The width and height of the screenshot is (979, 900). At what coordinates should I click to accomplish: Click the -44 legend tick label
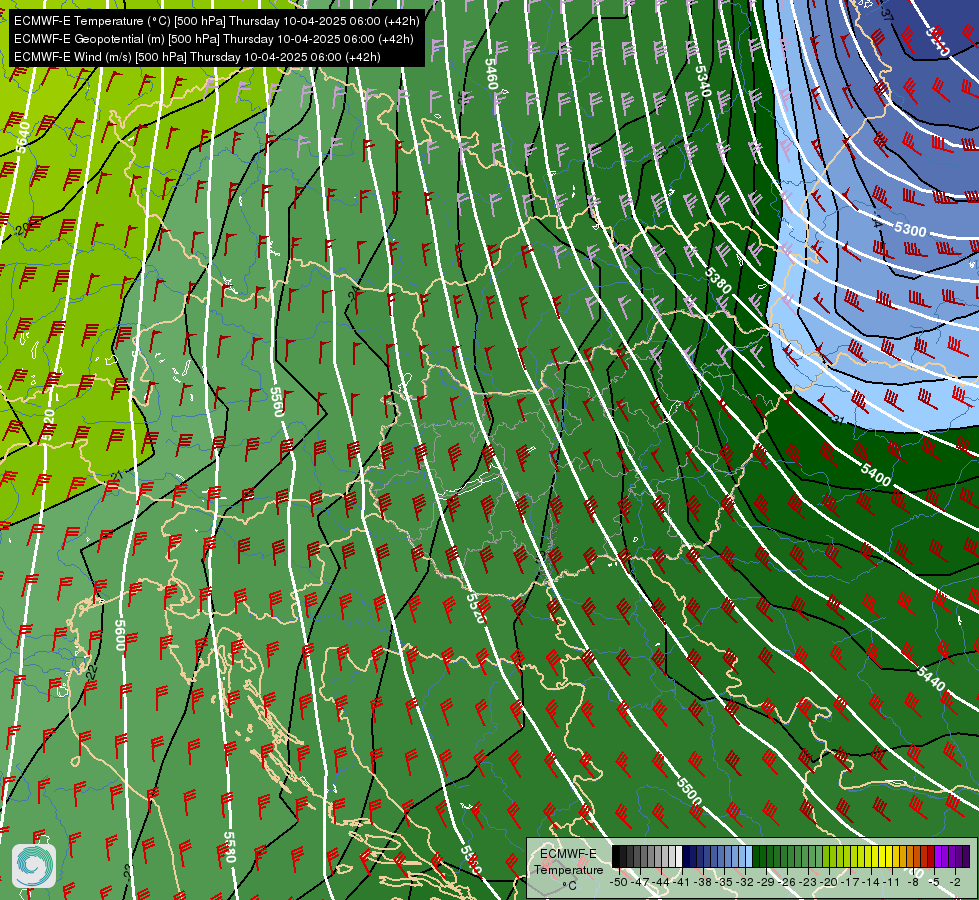pos(661,882)
